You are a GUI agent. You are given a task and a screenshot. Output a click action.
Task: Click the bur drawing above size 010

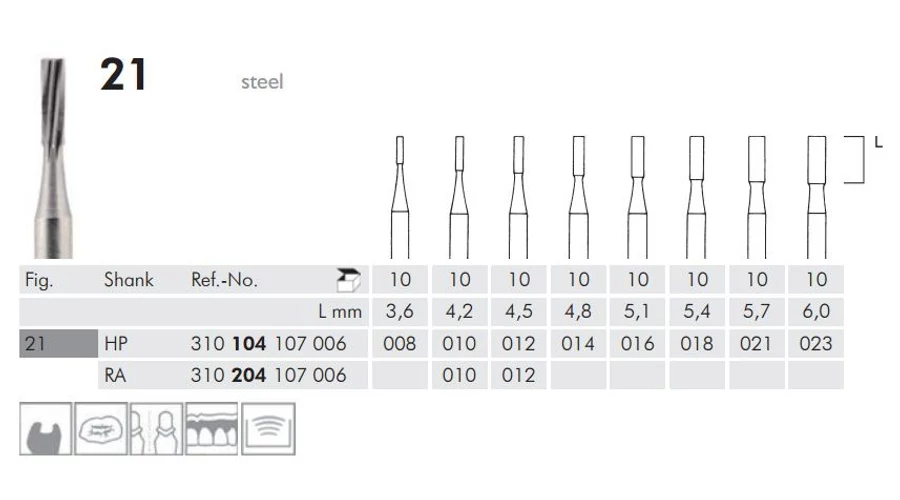459,197
